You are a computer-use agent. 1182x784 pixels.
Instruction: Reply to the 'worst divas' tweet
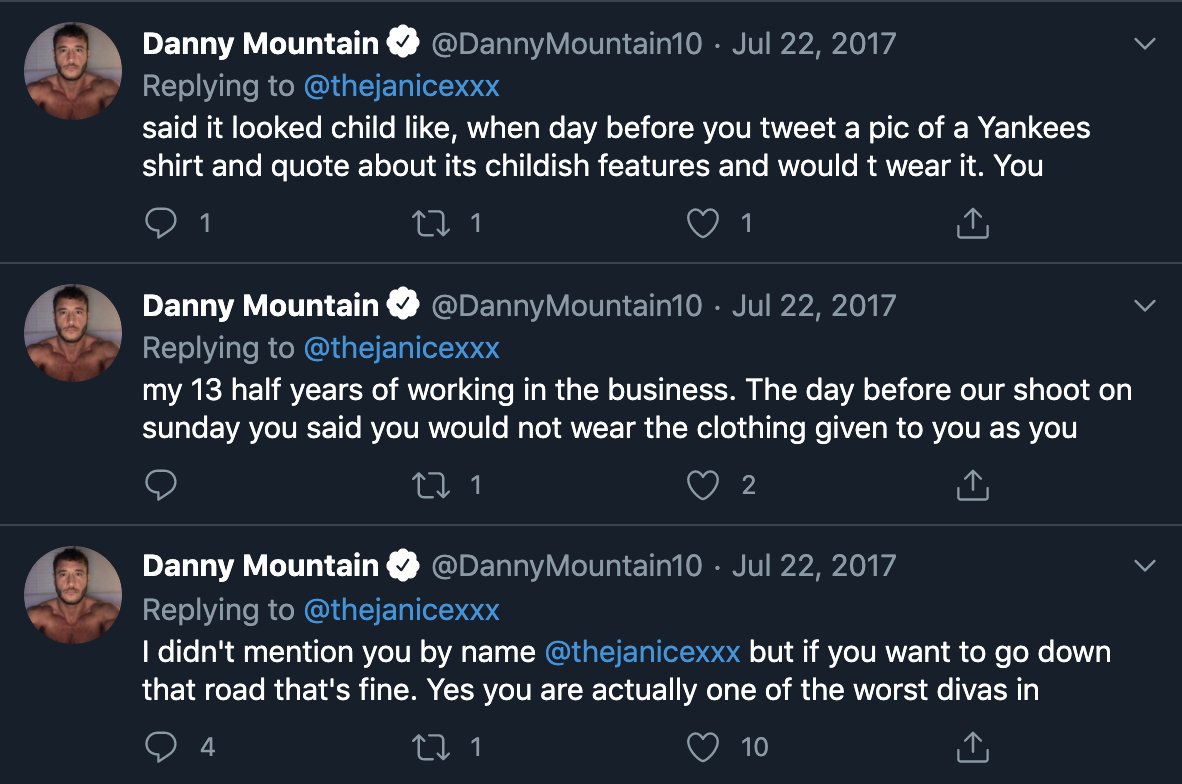point(161,747)
